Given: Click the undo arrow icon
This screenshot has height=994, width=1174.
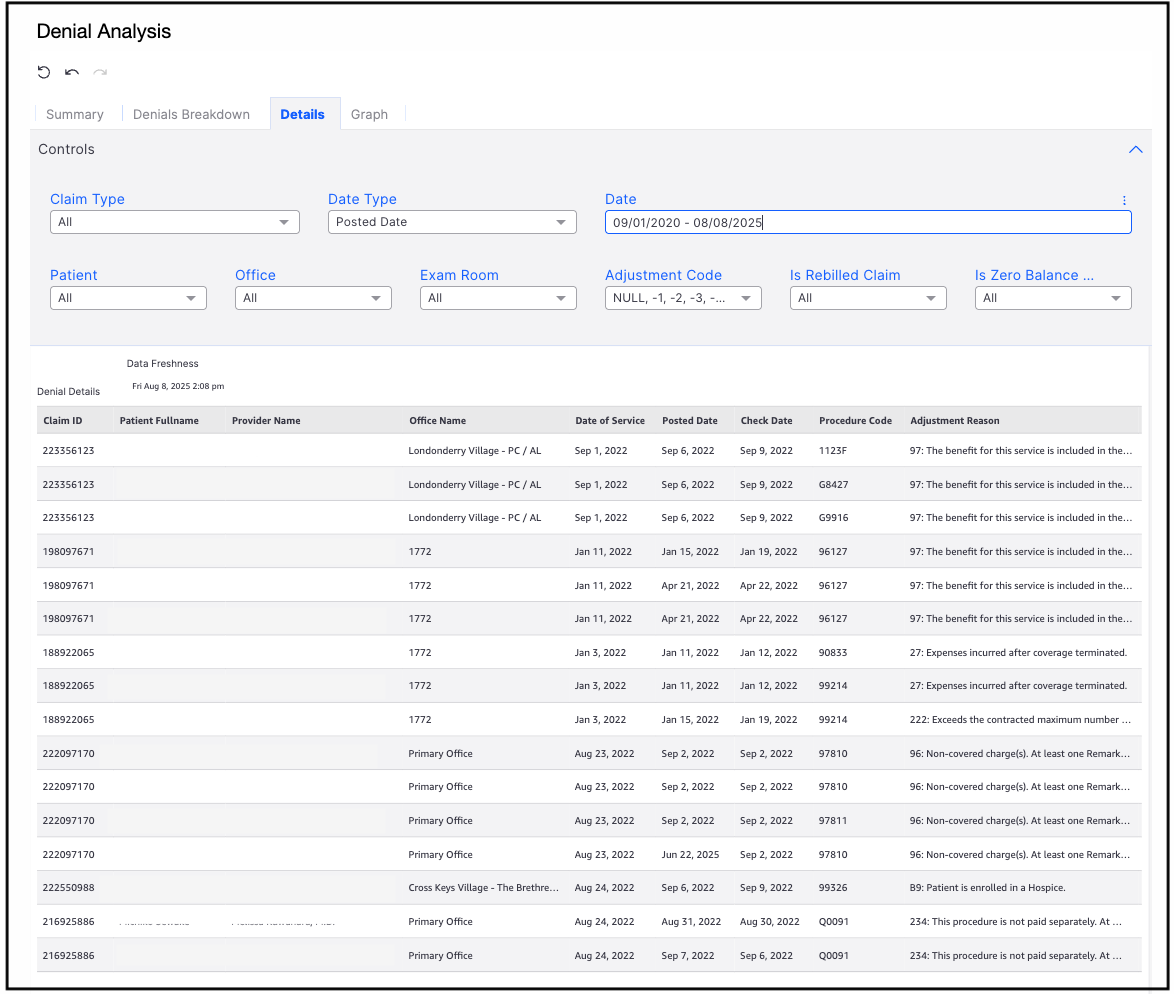Looking at the screenshot, I should pos(72,72).
